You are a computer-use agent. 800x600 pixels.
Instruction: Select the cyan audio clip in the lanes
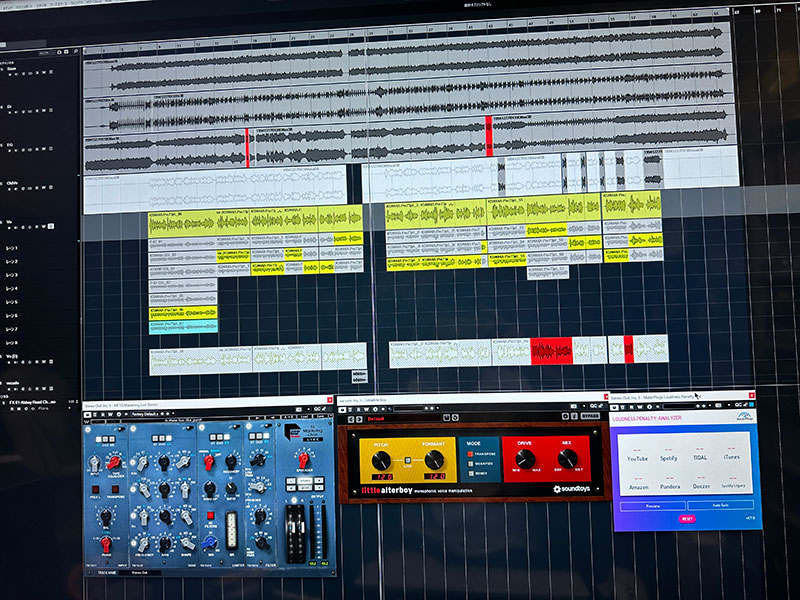[x=183, y=327]
